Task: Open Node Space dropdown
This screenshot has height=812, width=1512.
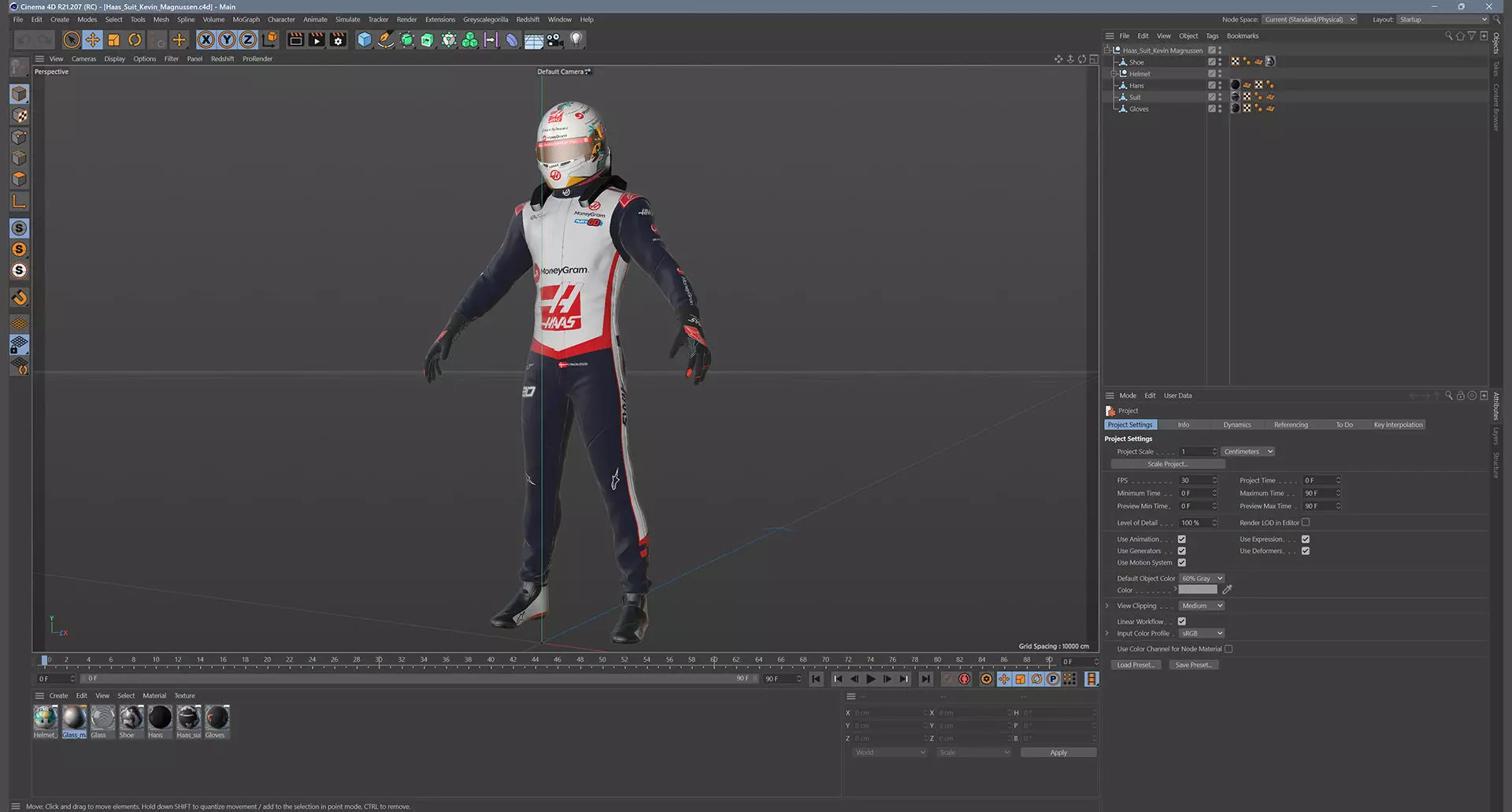Action: 1309,20
